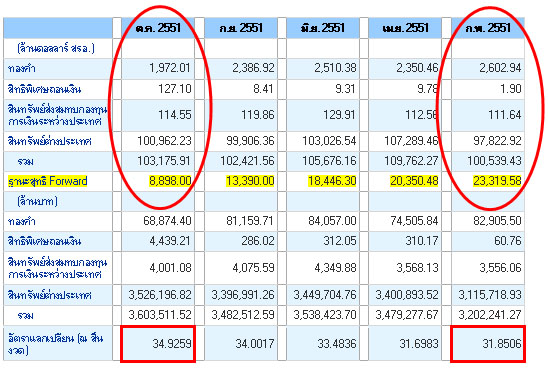
Task: Click the highlighted ฐานะสุทธิ Forward row label
Action: click(x=48, y=181)
